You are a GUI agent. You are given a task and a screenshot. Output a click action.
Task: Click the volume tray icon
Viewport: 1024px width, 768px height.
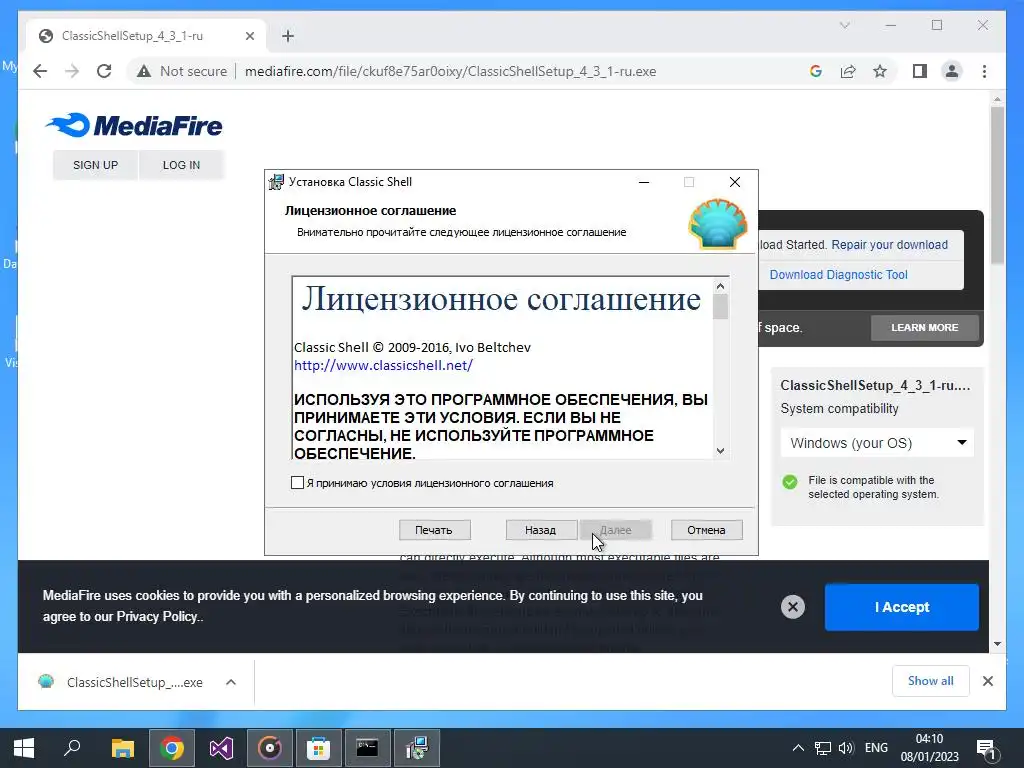846,748
